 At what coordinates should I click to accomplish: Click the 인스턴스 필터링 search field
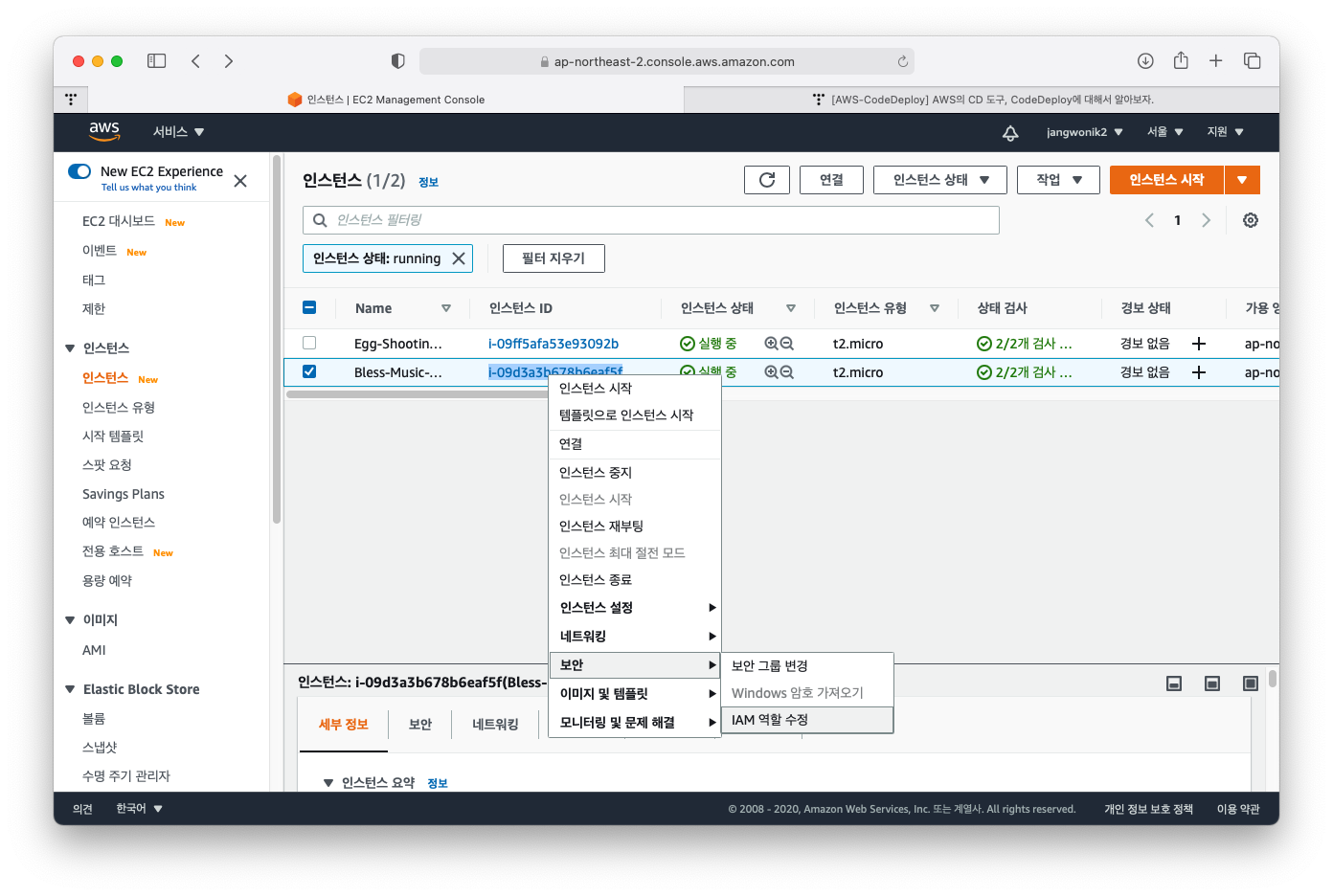651,220
